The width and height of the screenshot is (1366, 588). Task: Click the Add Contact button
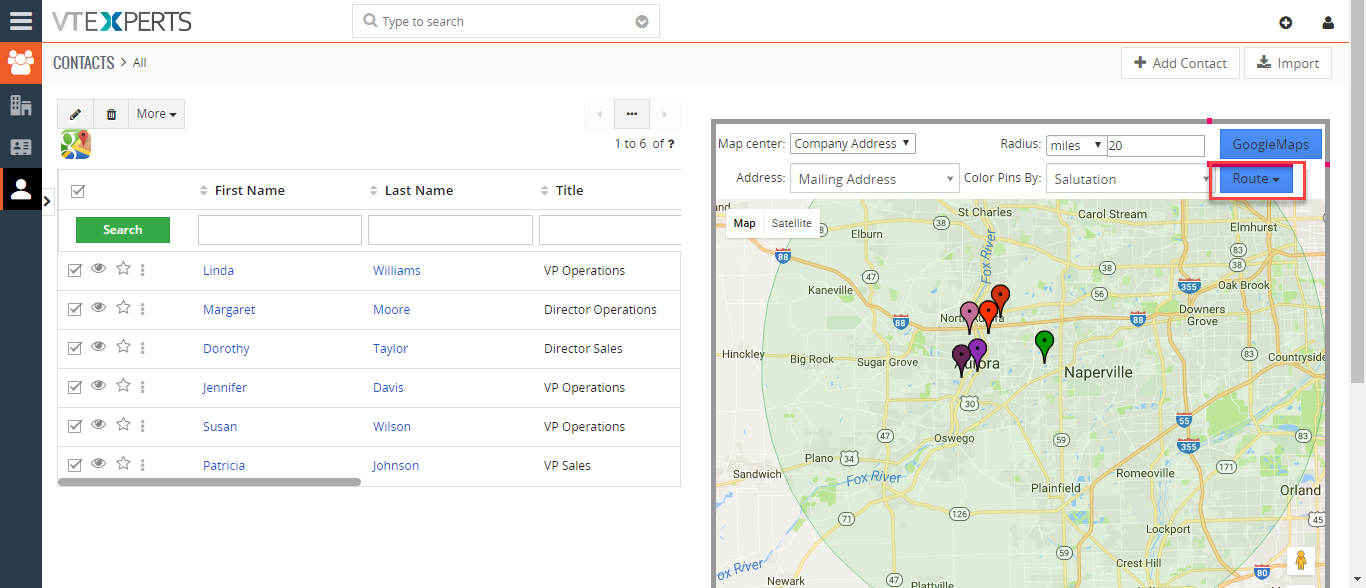click(x=1180, y=63)
